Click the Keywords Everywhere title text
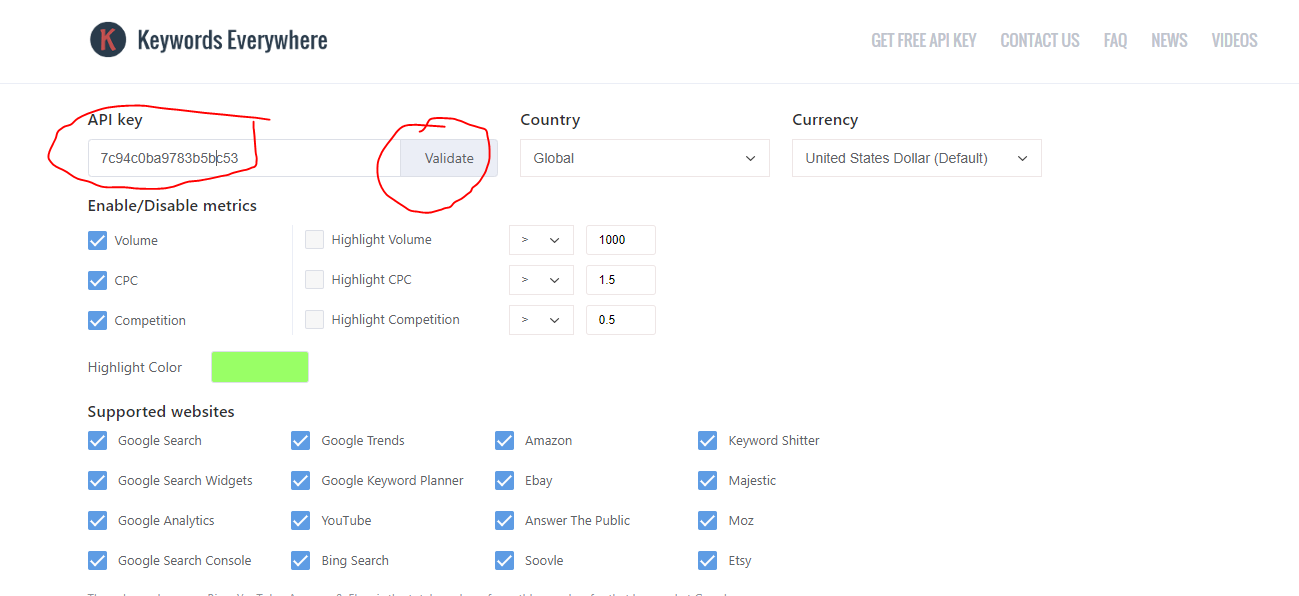 tap(232, 40)
